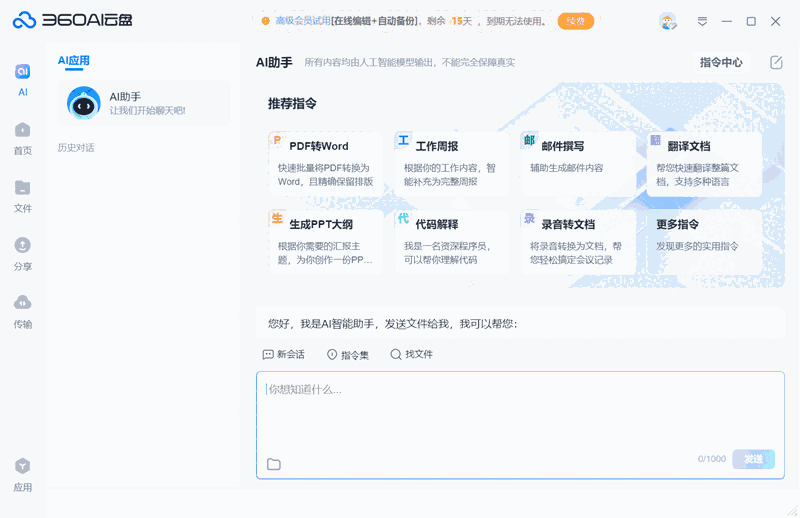Click the 续费 renew button
This screenshot has height=518, width=800.
[576, 21]
